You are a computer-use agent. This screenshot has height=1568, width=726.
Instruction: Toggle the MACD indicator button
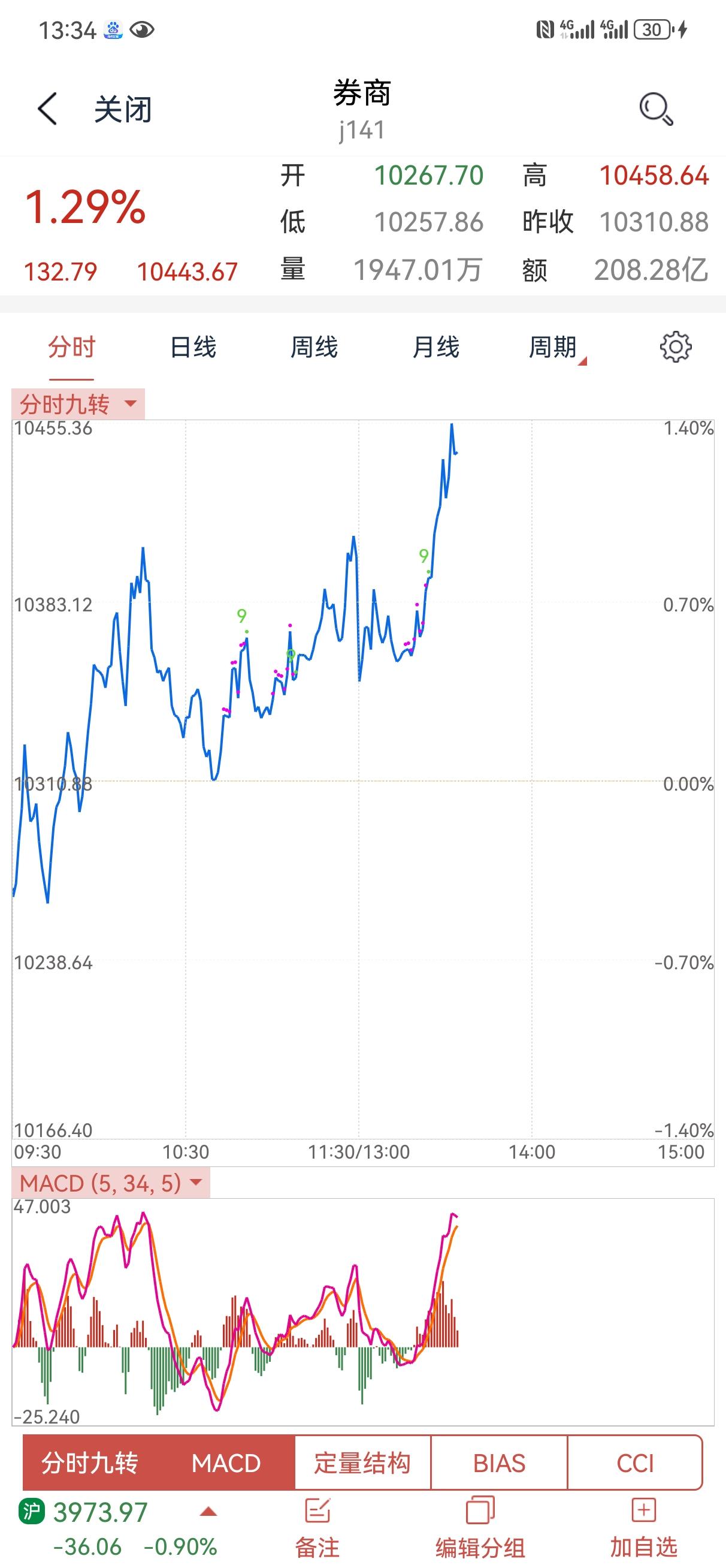[x=226, y=1463]
